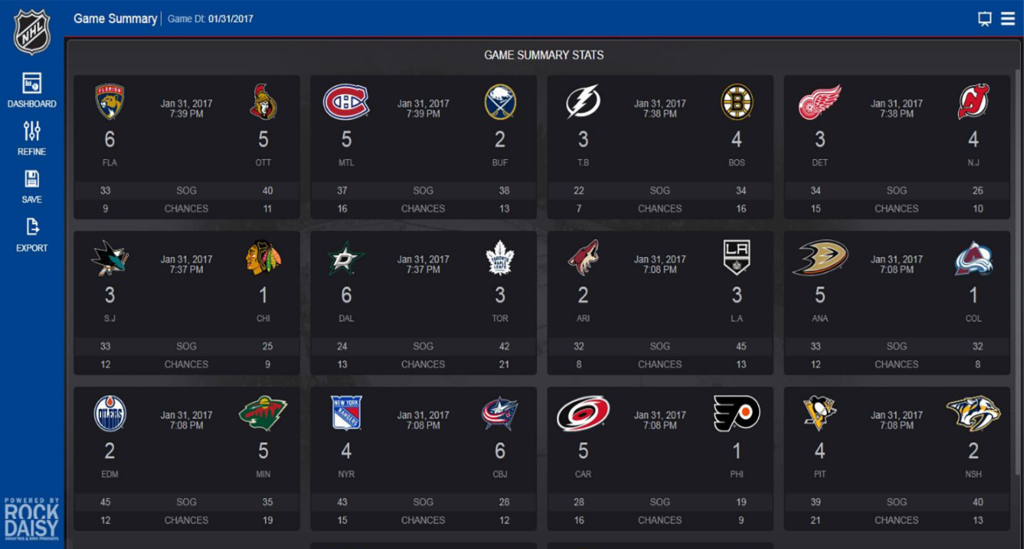Image resolution: width=1024 pixels, height=549 pixels.
Task: Select the Florida Panthers team logo
Action: pos(110,102)
